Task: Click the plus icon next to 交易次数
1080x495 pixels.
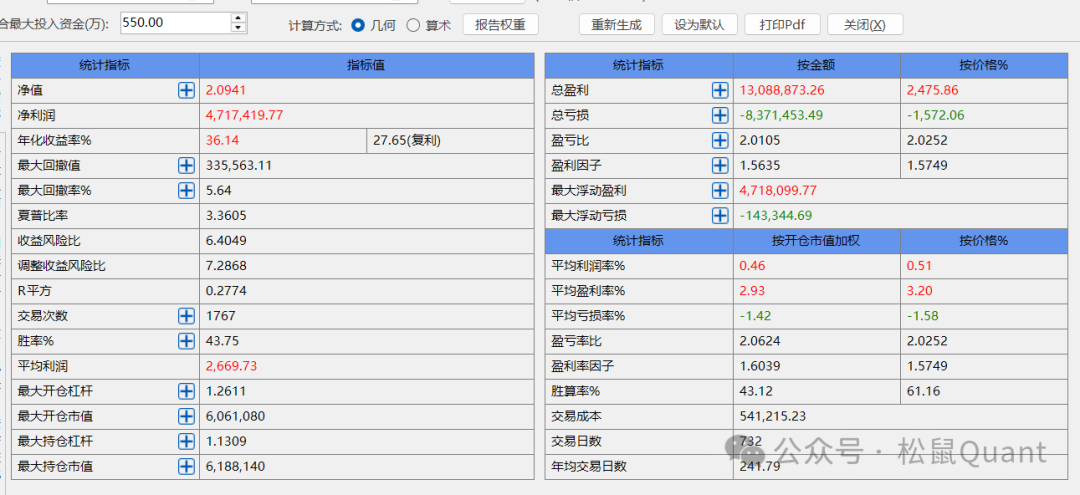Action: pyautogui.click(x=186, y=316)
